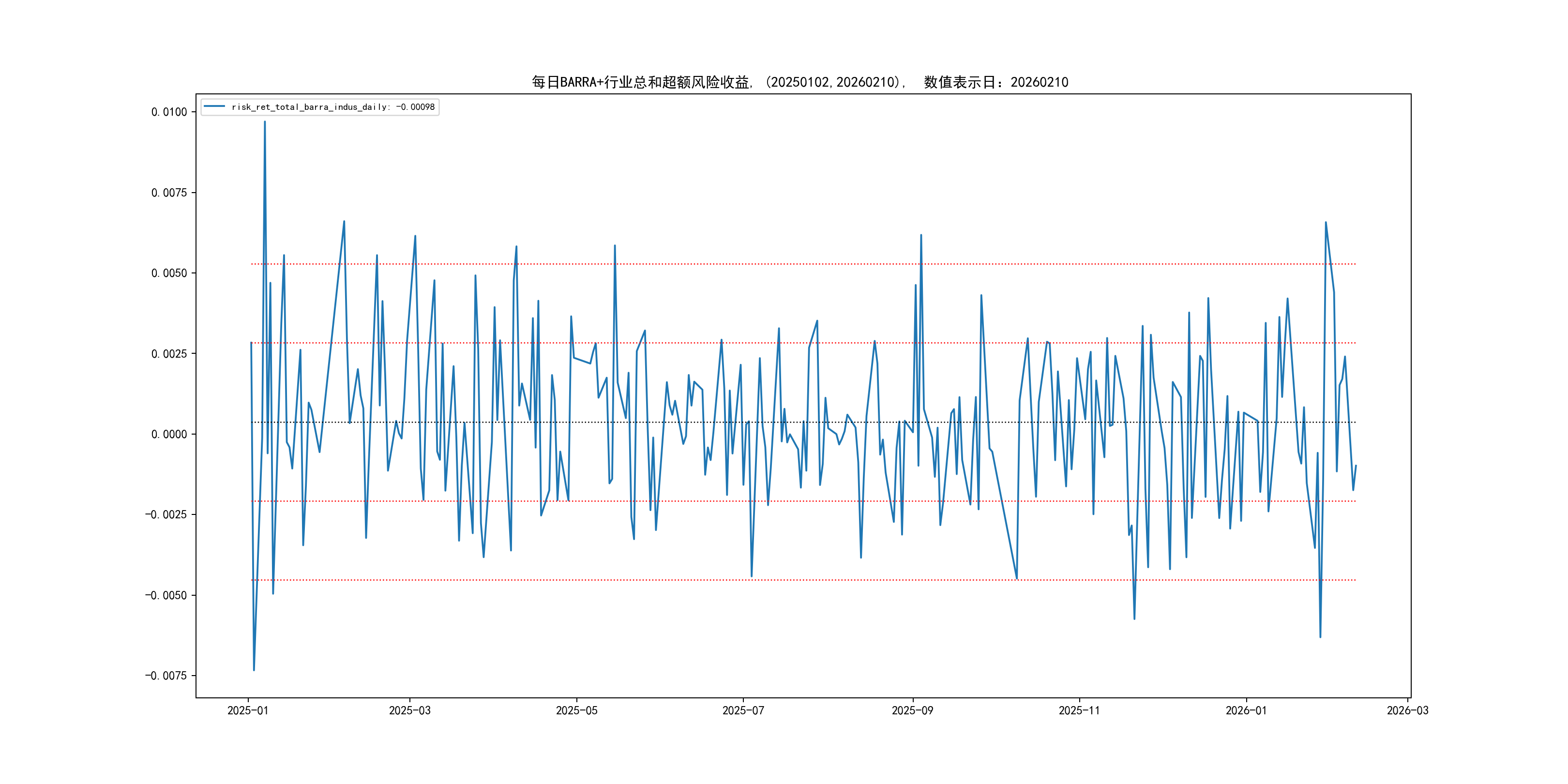Click the 0.0050 y-axis tick label

168,273
